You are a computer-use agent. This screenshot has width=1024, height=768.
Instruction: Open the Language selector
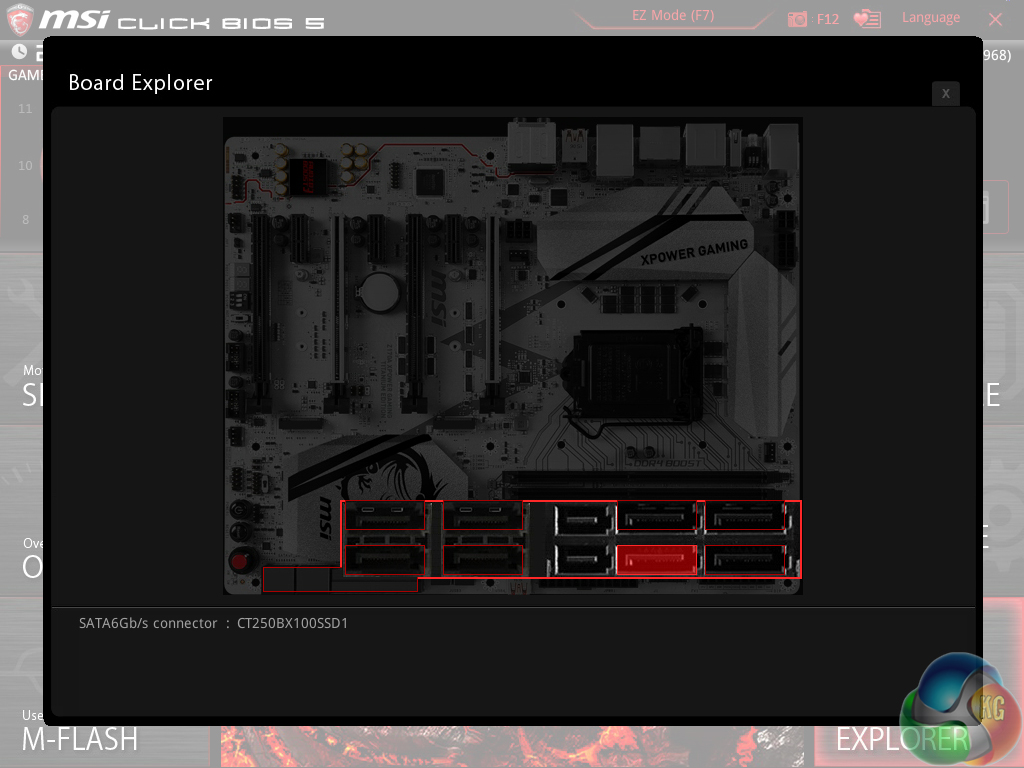click(x=931, y=18)
